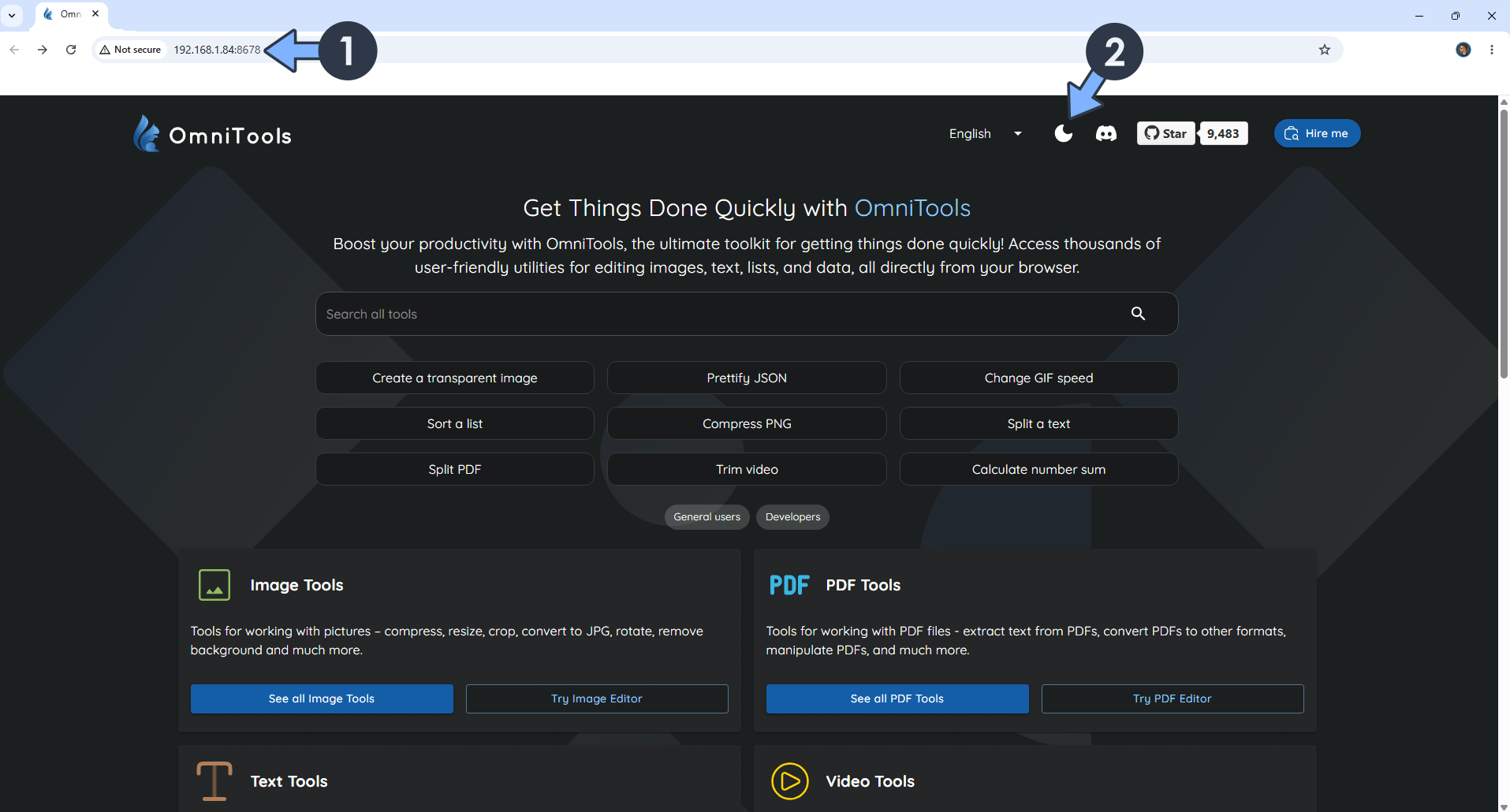
Task: Click the browser forward arrow
Action: click(43, 50)
